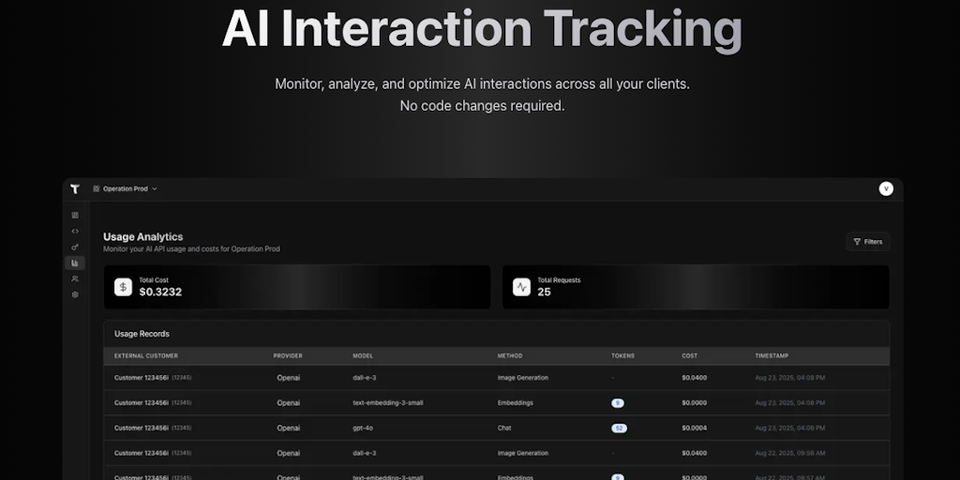Click the Aug 22, 2025, 09:58 AM timestamp
This screenshot has height=480, width=960.
[790, 454]
